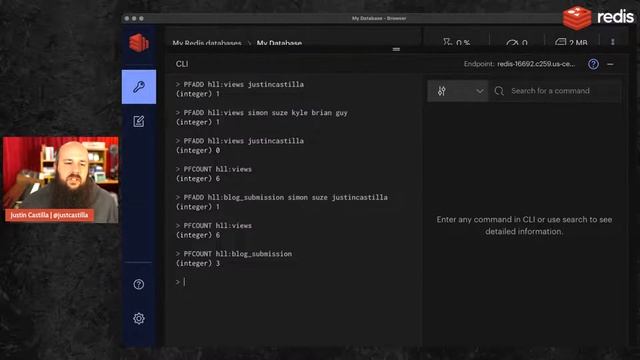This screenshot has width=640, height=360.
Task: Click the commands per second indicator
Action: (517, 42)
